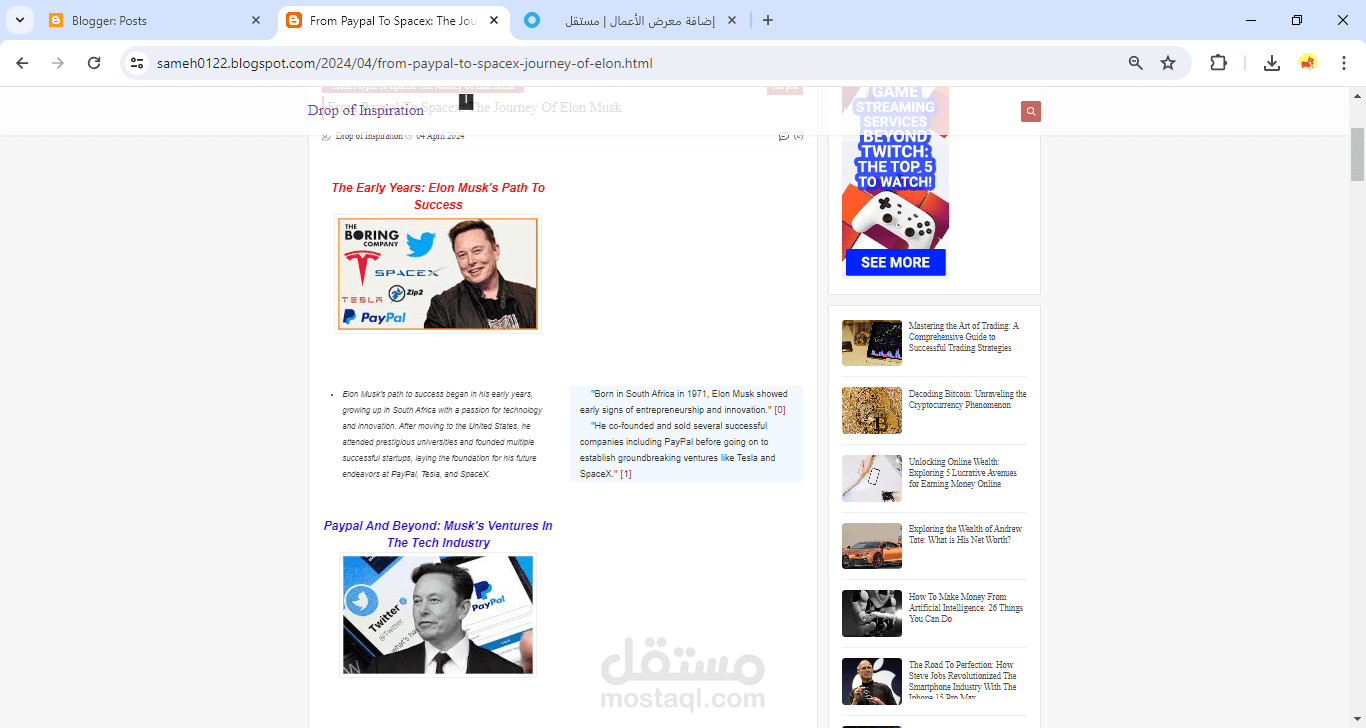Viewport: 1366px width, 728px height.
Task: Click Mastering the Art of Trading thumbnail
Action: (x=872, y=343)
